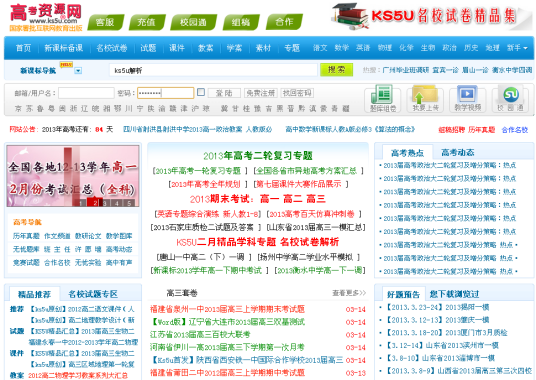Open the 历年真题 red link in the announcement bar
This screenshot has width=536, height=380.
481,130
